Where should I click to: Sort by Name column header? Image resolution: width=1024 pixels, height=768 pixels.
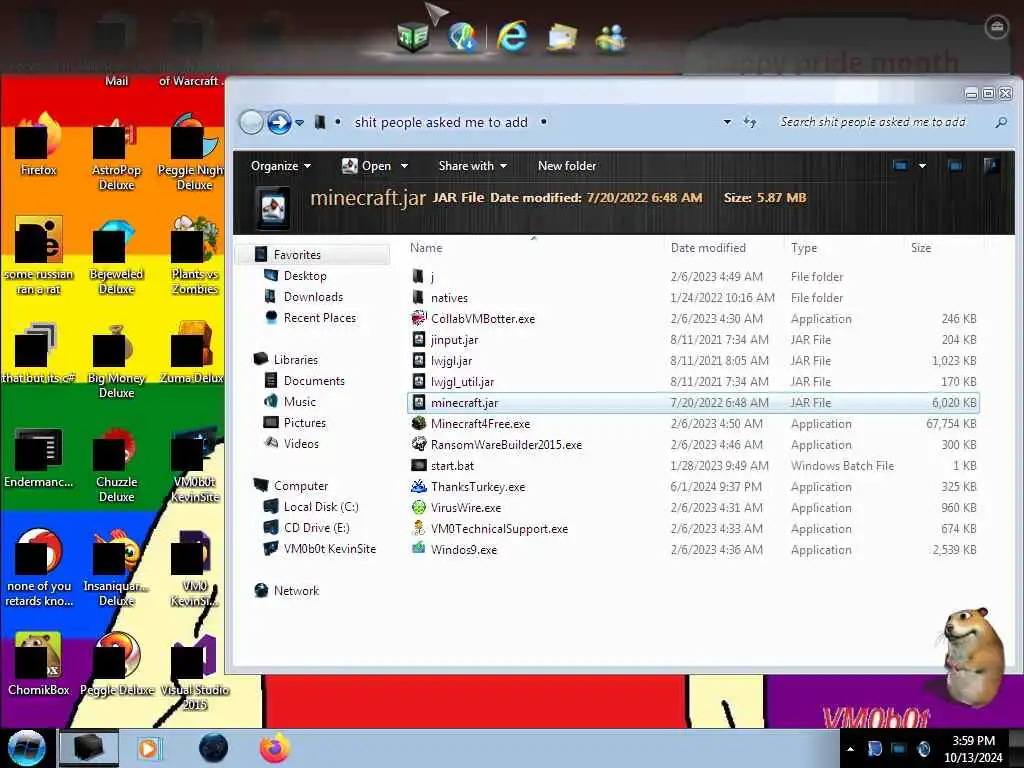(426, 248)
